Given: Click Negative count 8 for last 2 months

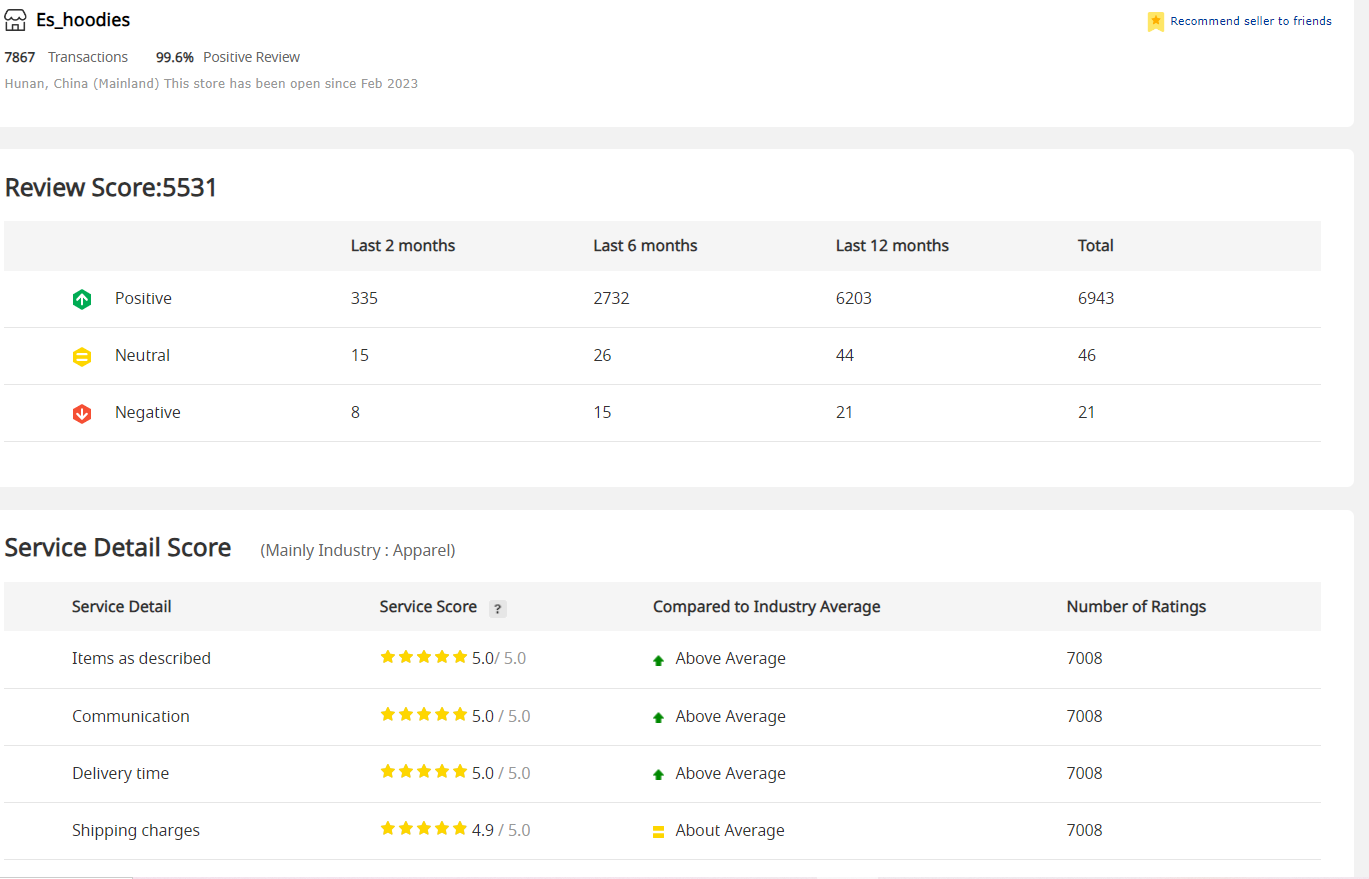Looking at the screenshot, I should click(x=355, y=412).
